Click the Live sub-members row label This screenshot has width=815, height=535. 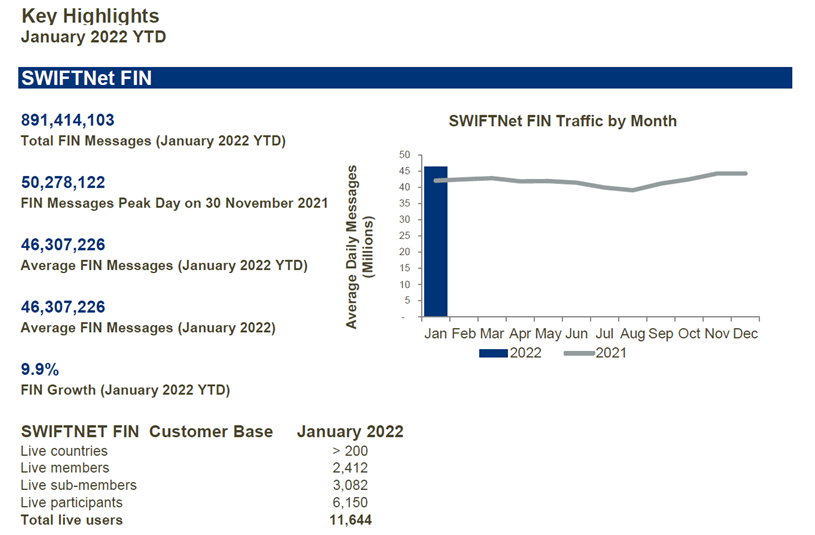point(78,485)
